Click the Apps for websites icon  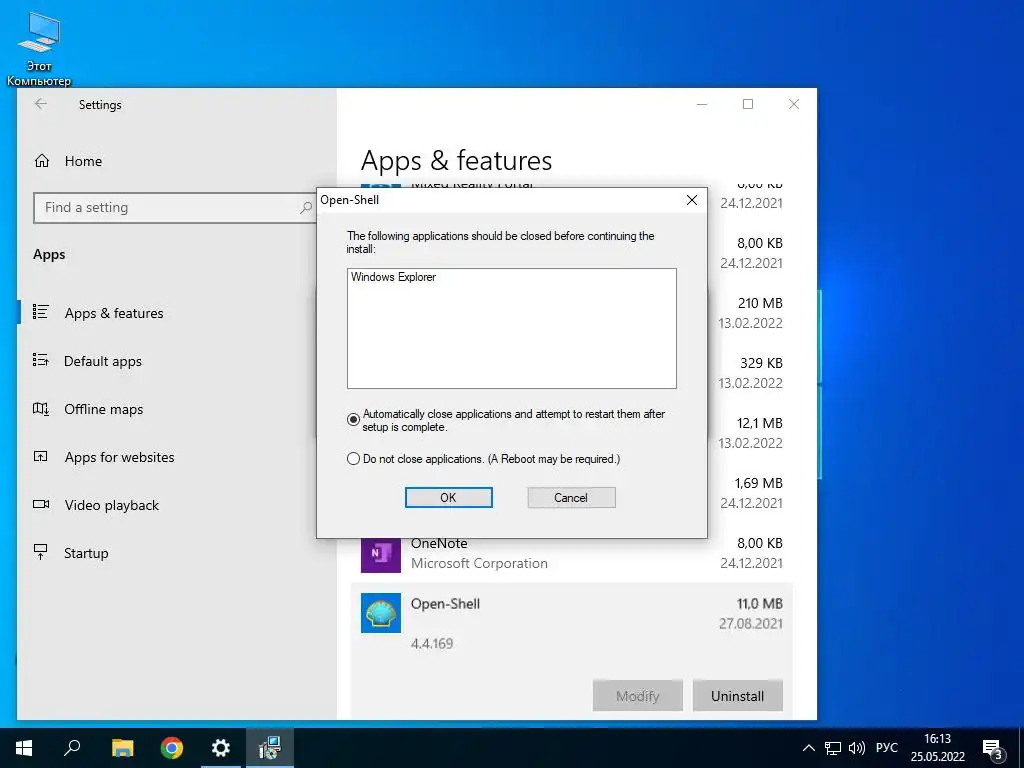click(x=40, y=456)
